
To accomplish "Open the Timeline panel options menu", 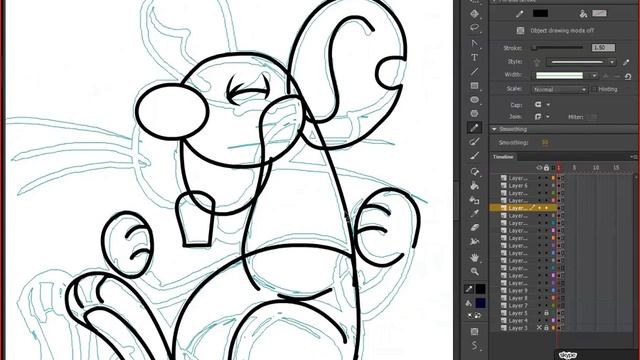I will tap(633, 157).
